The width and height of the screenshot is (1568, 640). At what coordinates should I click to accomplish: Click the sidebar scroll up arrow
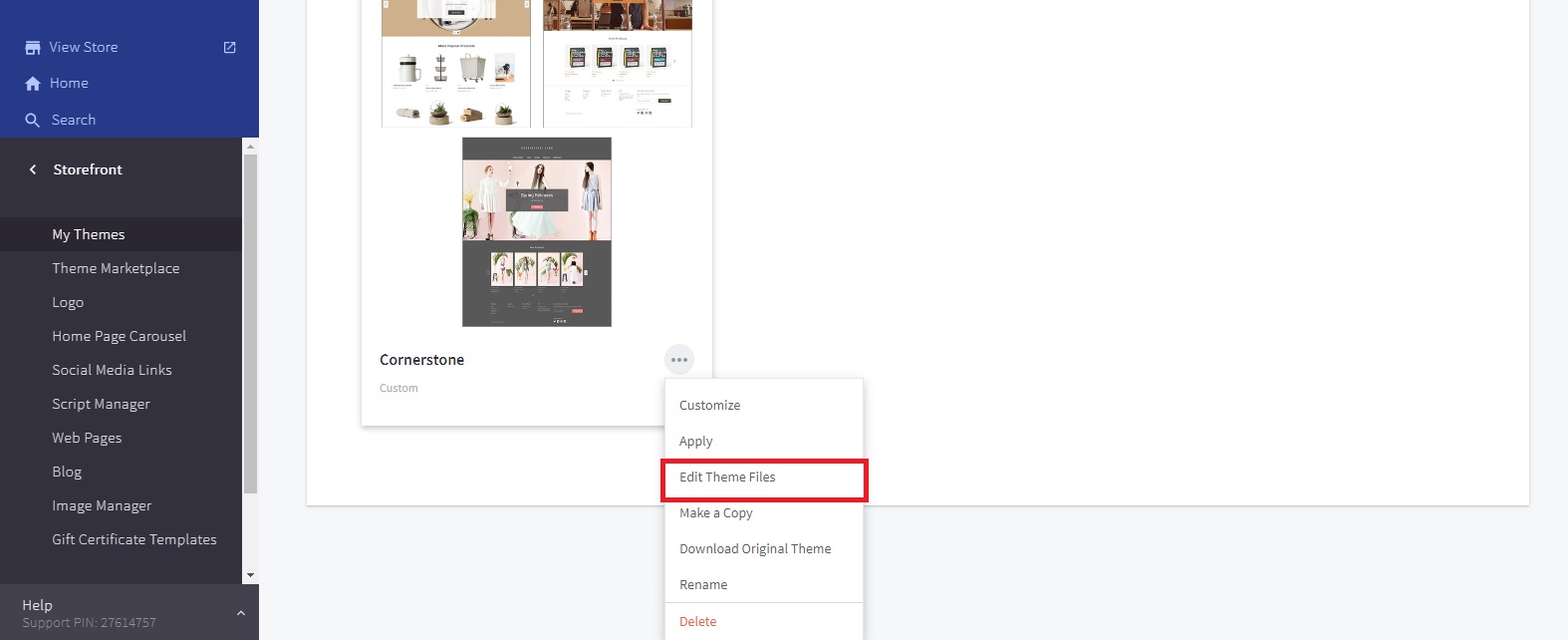click(250, 147)
